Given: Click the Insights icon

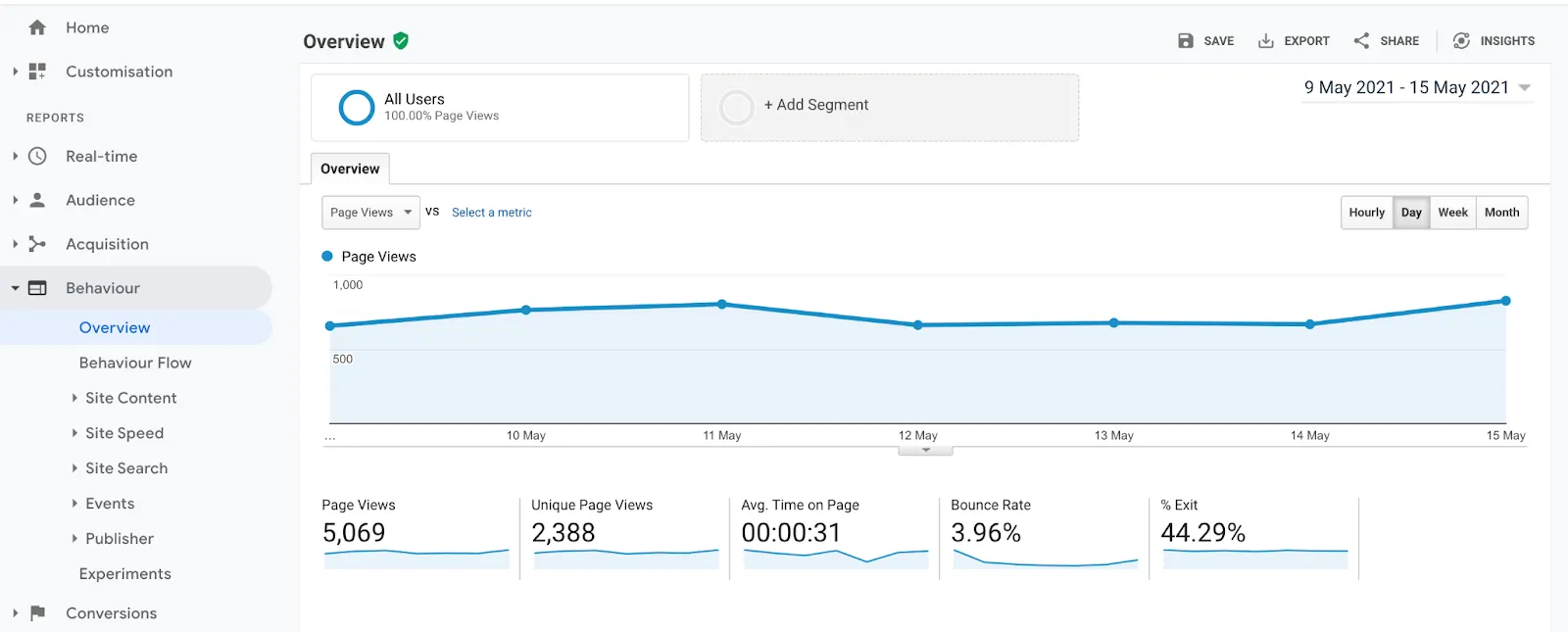Looking at the screenshot, I should [1461, 41].
